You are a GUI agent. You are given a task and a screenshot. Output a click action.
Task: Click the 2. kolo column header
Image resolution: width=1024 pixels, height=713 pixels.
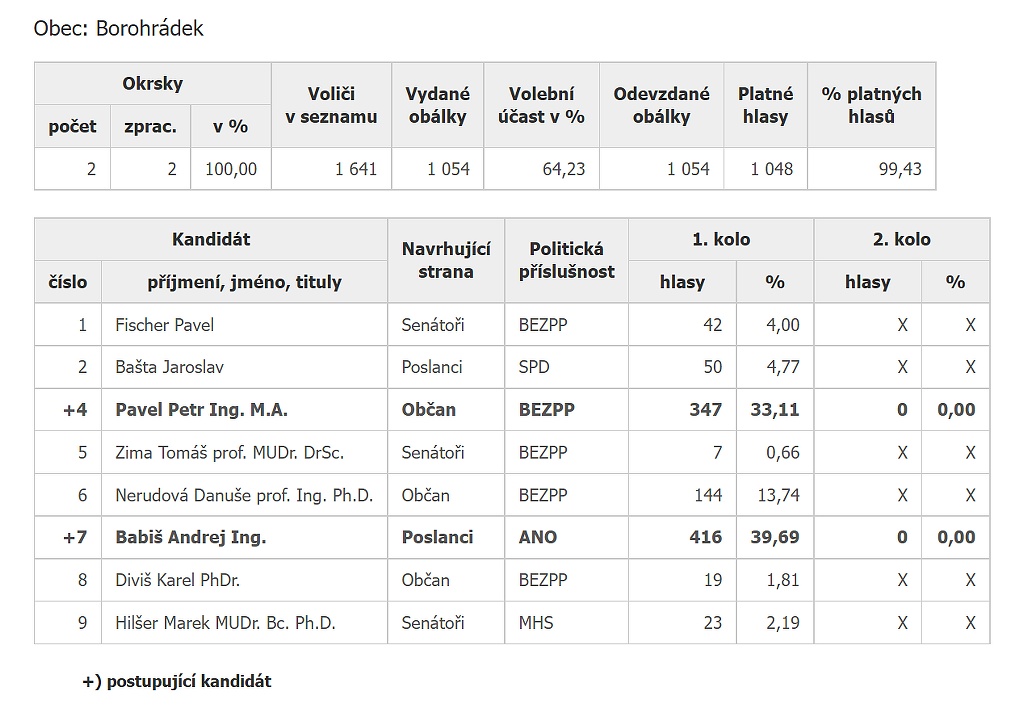902,239
